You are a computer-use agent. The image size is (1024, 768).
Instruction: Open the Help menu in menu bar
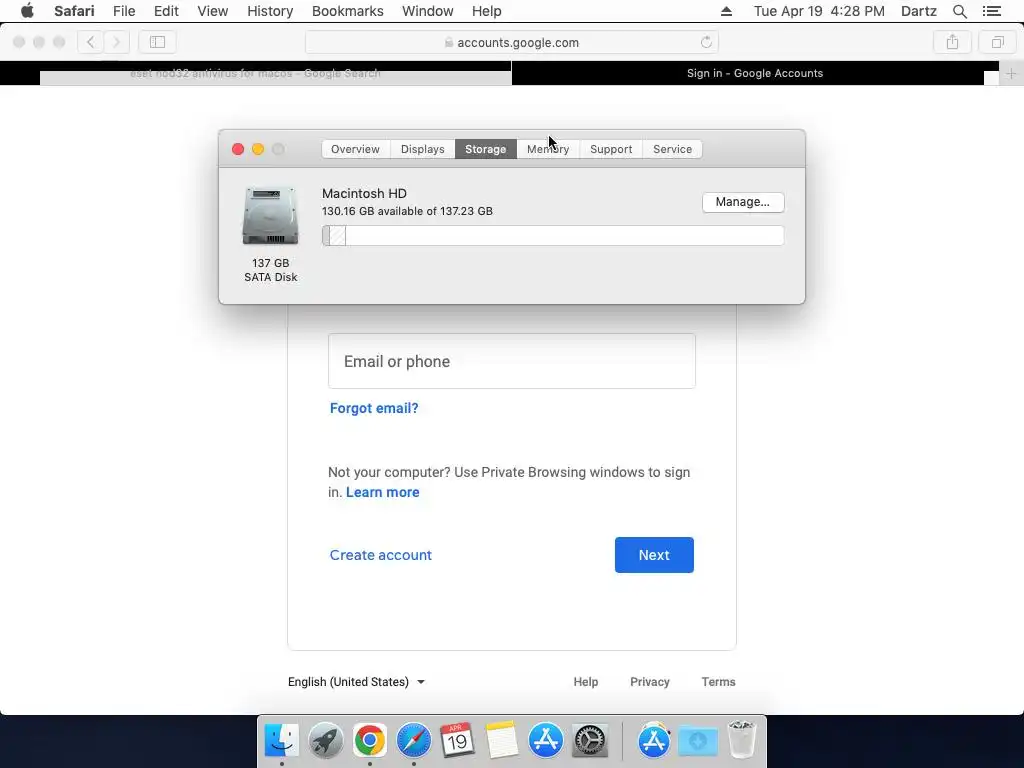(487, 11)
